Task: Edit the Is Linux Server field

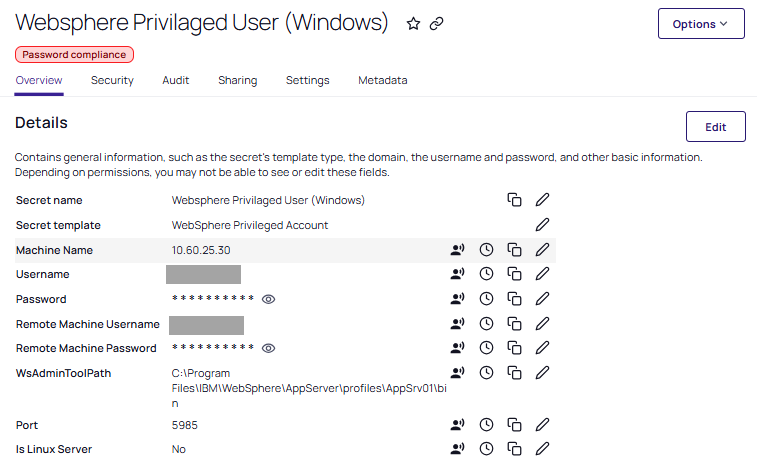Action: click(x=542, y=449)
